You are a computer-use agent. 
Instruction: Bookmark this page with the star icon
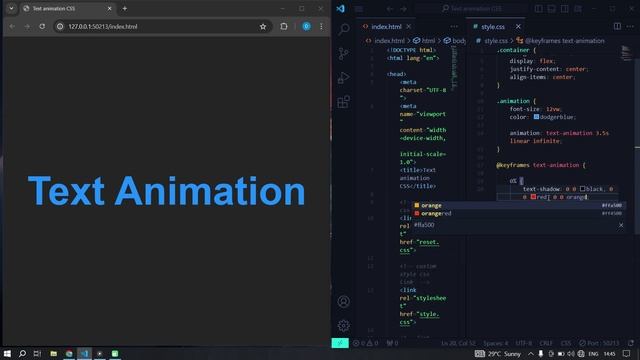pyautogui.click(x=263, y=27)
